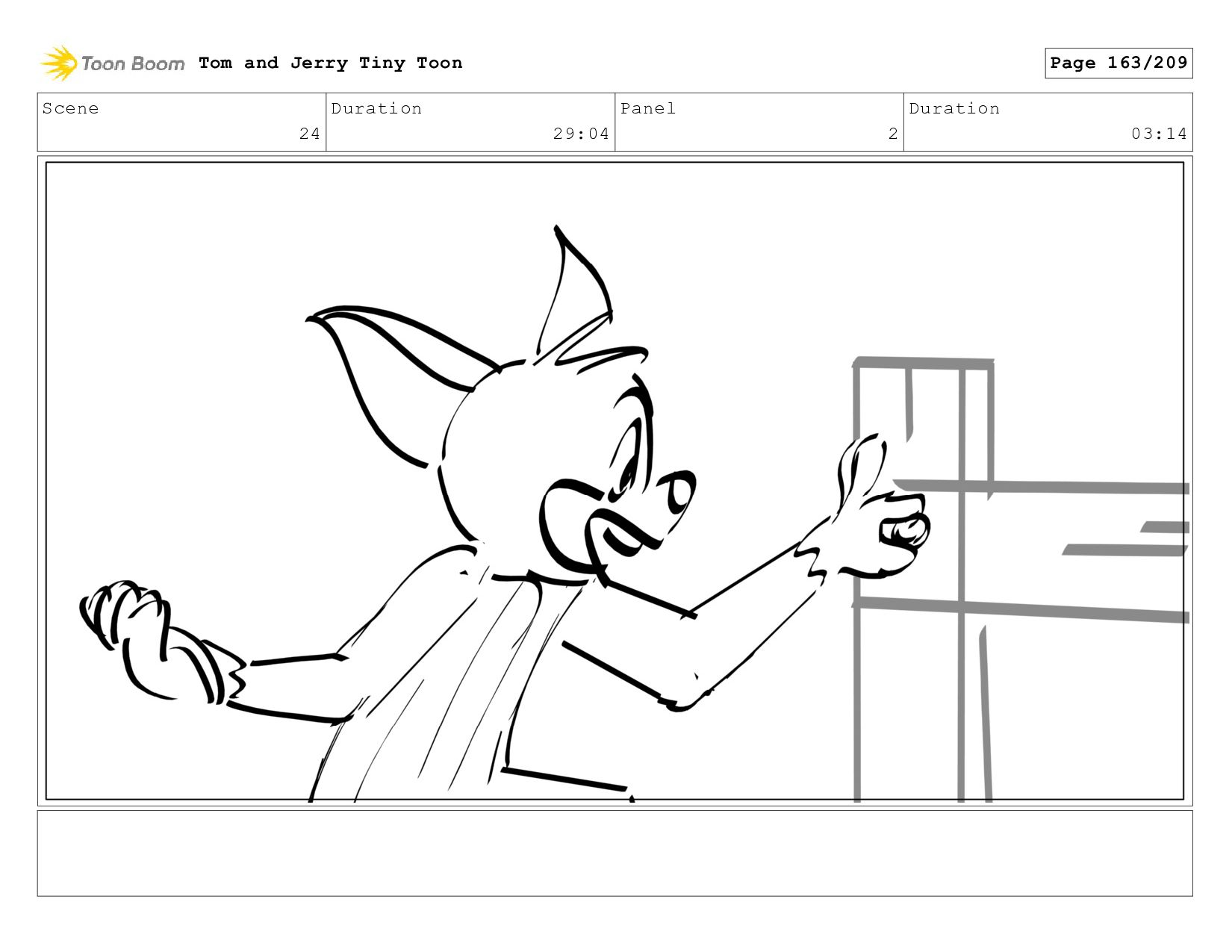Click panel duration value '03:14'
The height and width of the screenshot is (952, 1232).
[1159, 134]
